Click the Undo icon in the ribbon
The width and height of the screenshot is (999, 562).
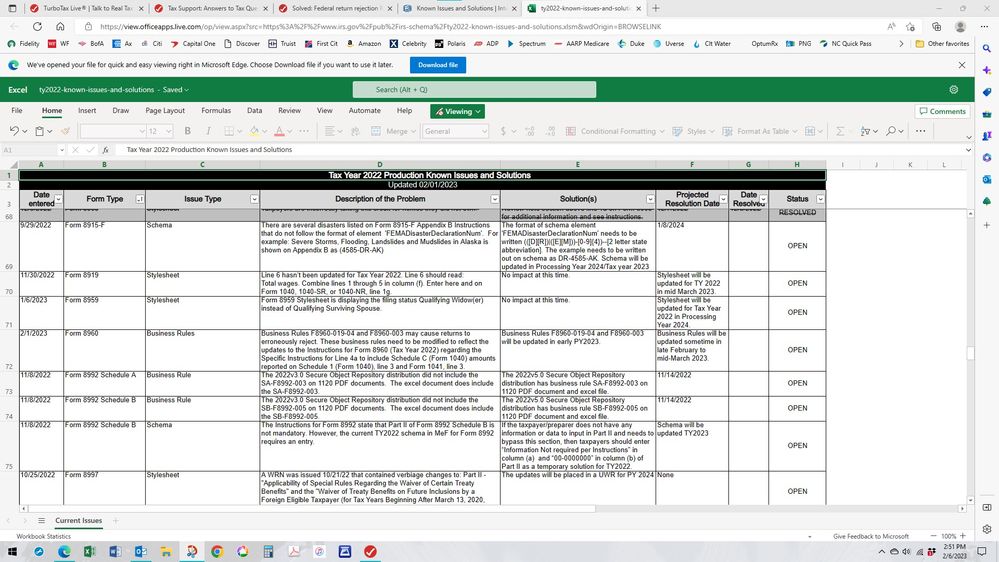(14, 131)
